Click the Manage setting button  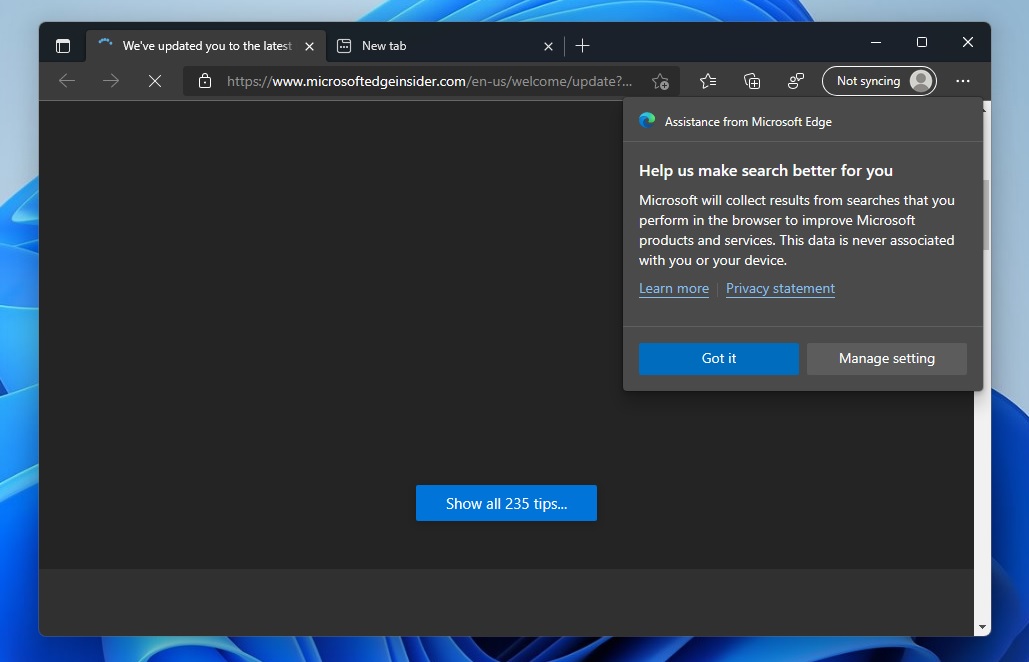click(887, 359)
